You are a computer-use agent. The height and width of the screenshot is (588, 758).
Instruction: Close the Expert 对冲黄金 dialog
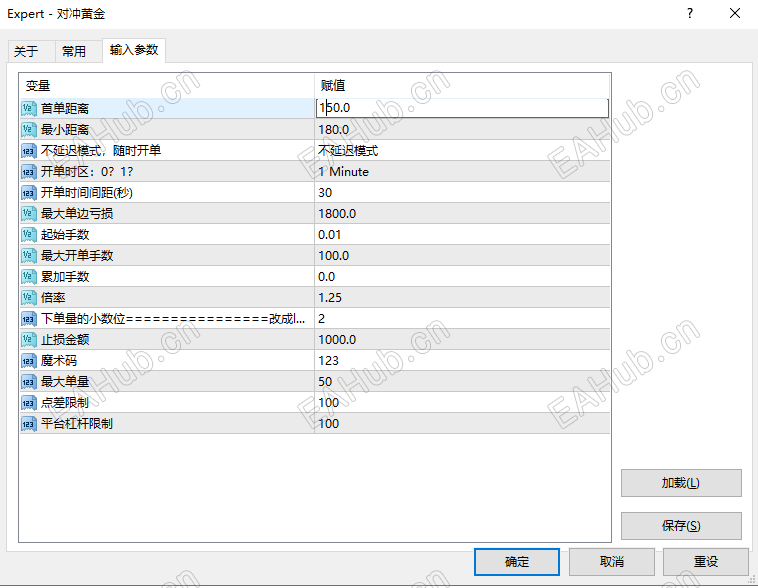click(735, 14)
